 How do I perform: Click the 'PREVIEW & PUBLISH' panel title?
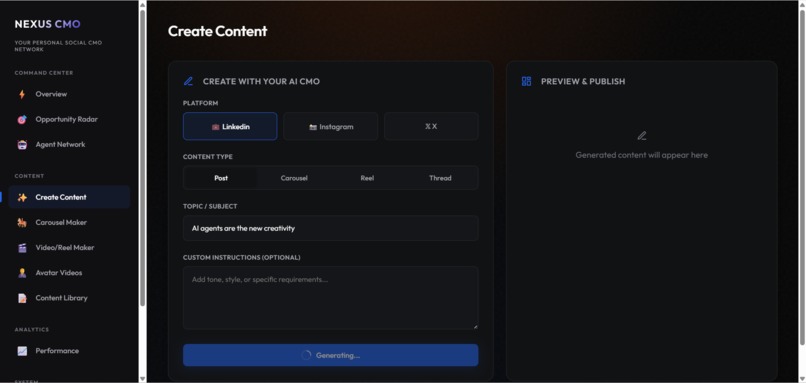(583, 81)
